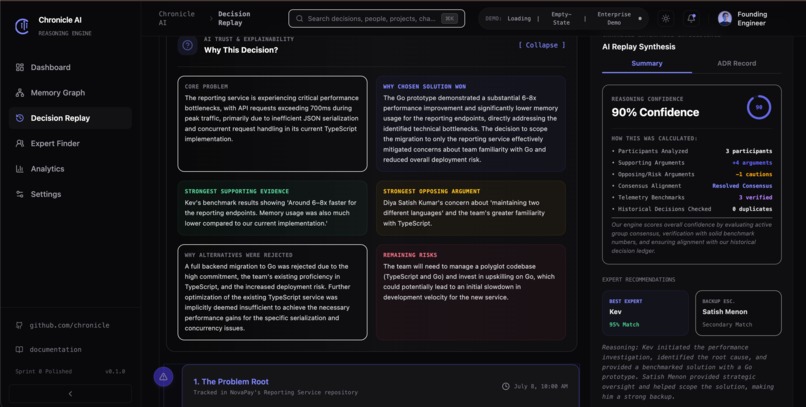Switch demo mode to Enterprise Demo

pos(614,18)
